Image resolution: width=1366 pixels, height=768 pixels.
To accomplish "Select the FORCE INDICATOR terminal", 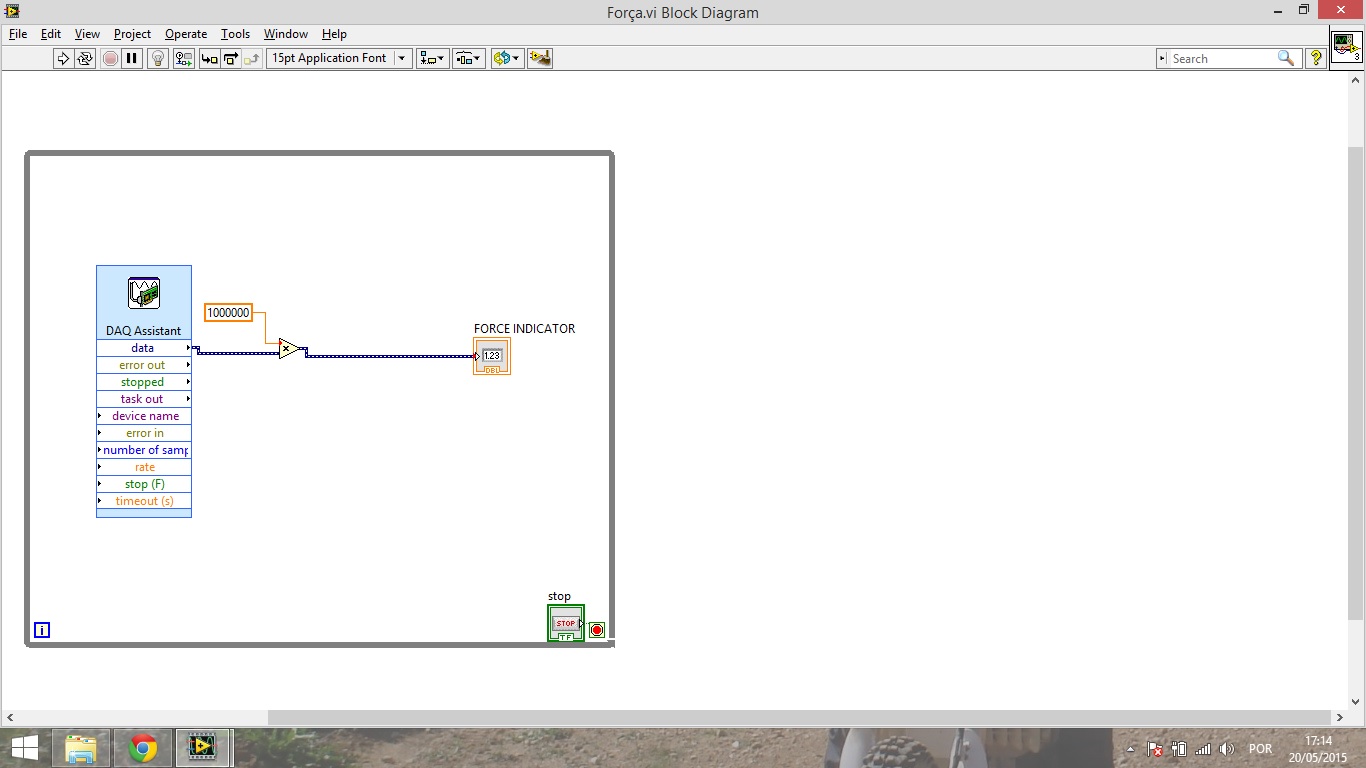I will (492, 356).
